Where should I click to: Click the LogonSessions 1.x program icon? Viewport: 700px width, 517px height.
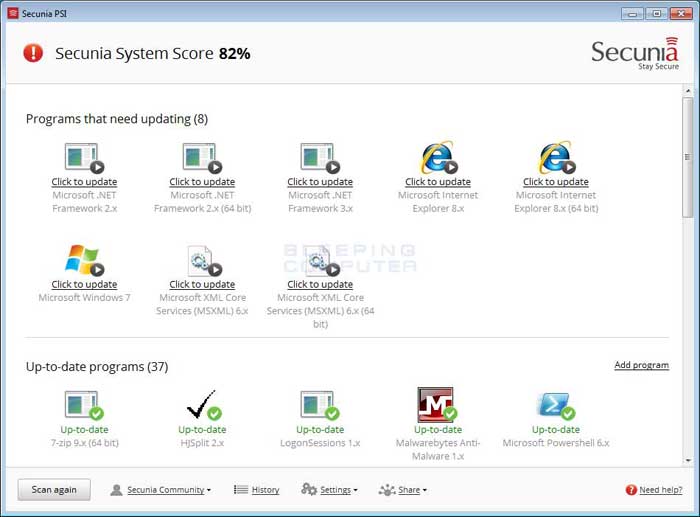[x=320, y=405]
